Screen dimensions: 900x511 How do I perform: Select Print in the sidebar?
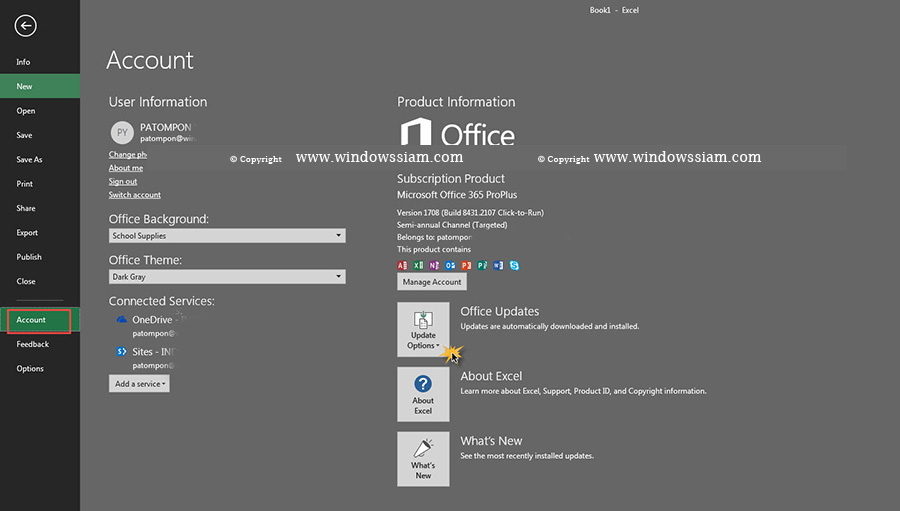click(x=40, y=184)
